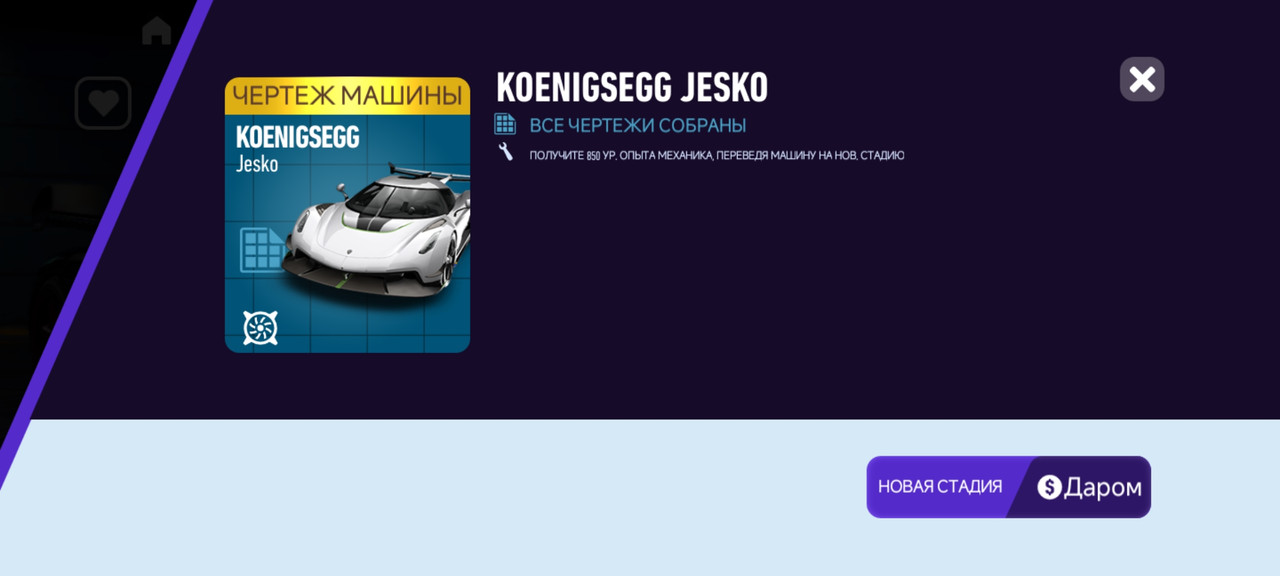Click the mechanic experience description text

click(x=717, y=156)
